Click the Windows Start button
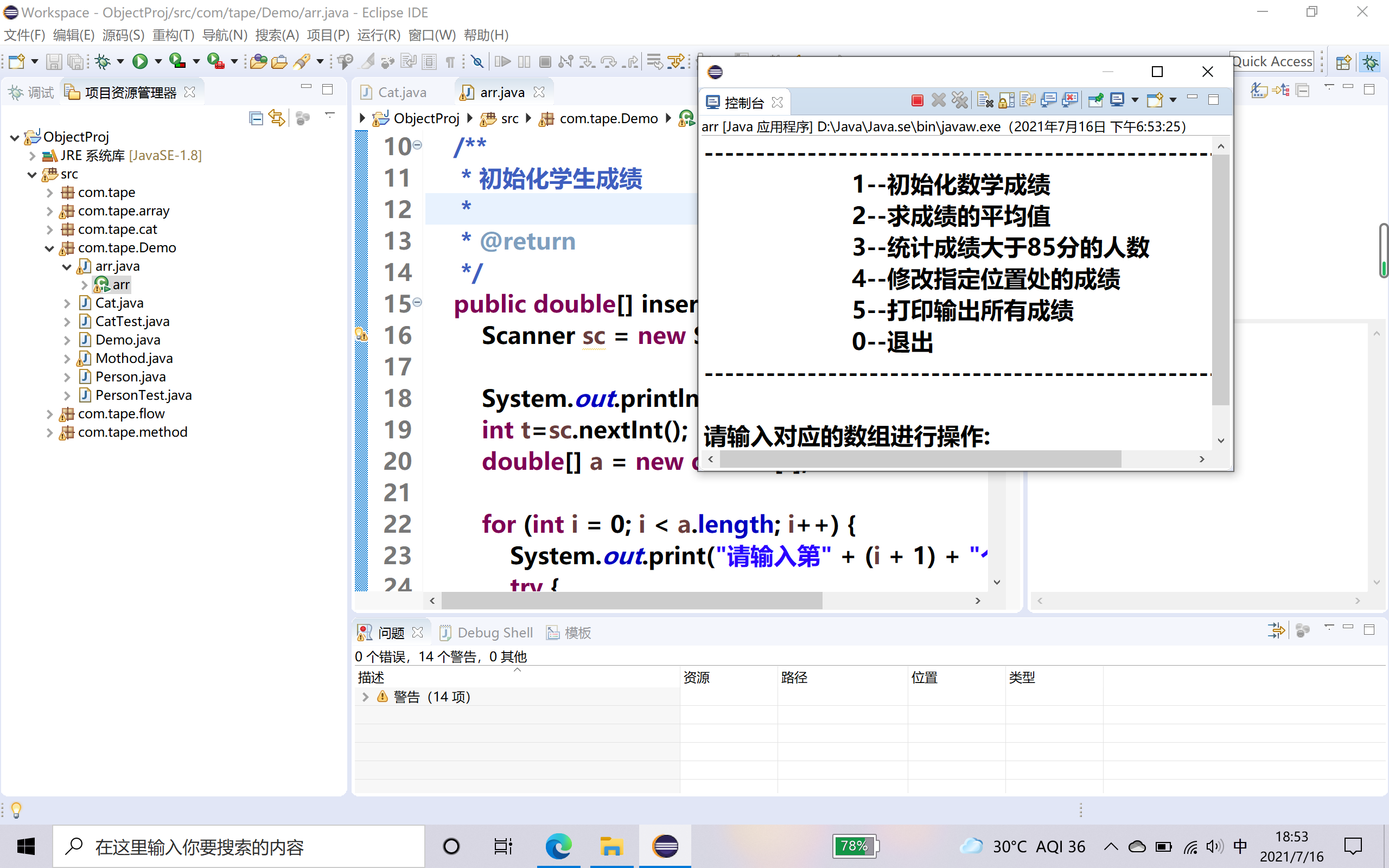The width and height of the screenshot is (1389, 868). tap(26, 846)
